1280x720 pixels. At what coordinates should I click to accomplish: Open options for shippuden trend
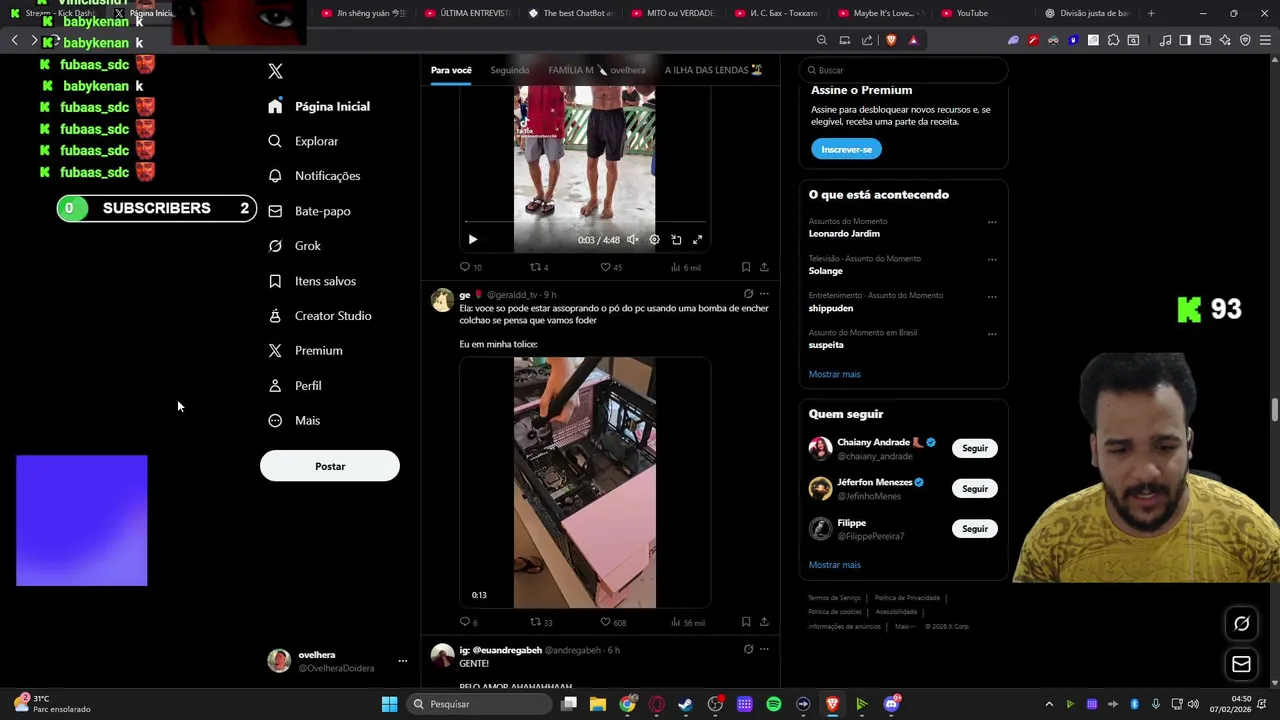coord(992,296)
